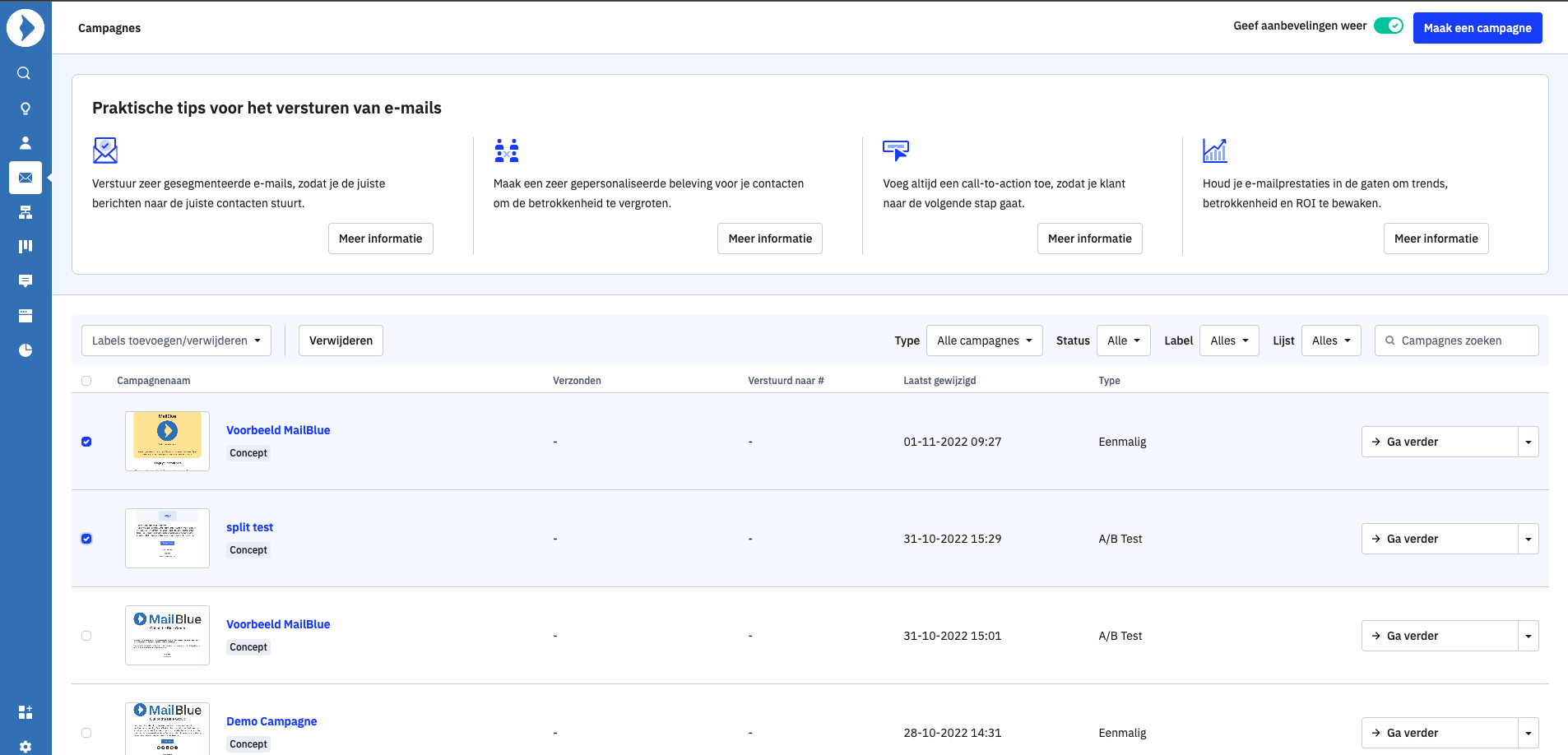Click Ga verder for Voorbeeld MailBlue Eenmalig
The width and height of the screenshot is (1568, 755).
coord(1440,442)
